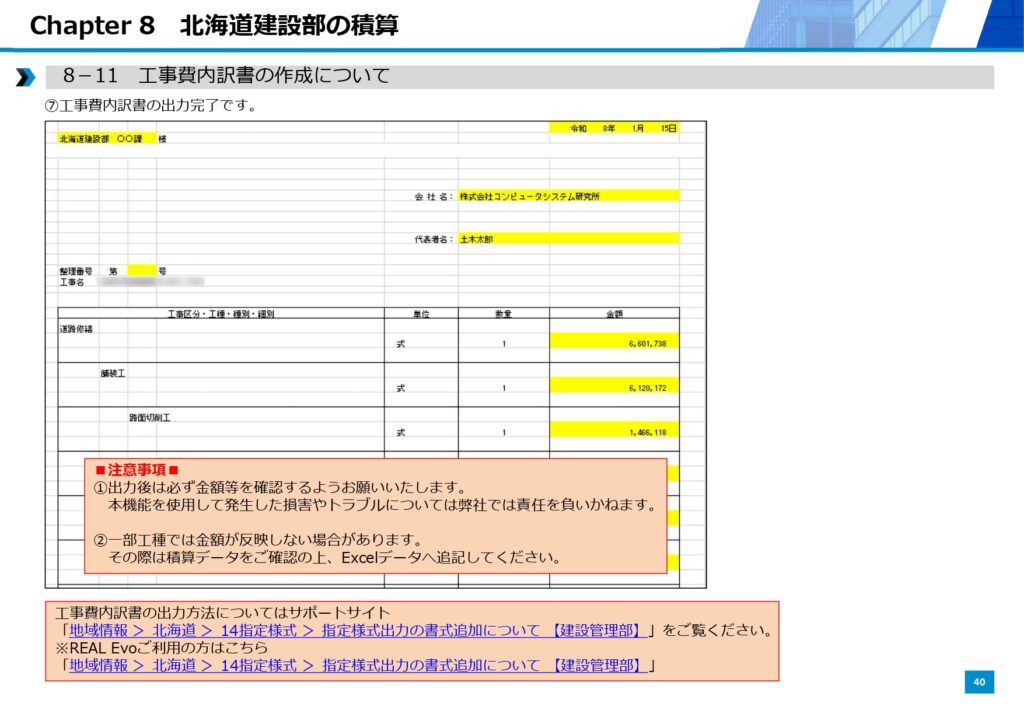
Task: Select the 北海道建設部 ○○課 addressee cell
Action: click(107, 139)
